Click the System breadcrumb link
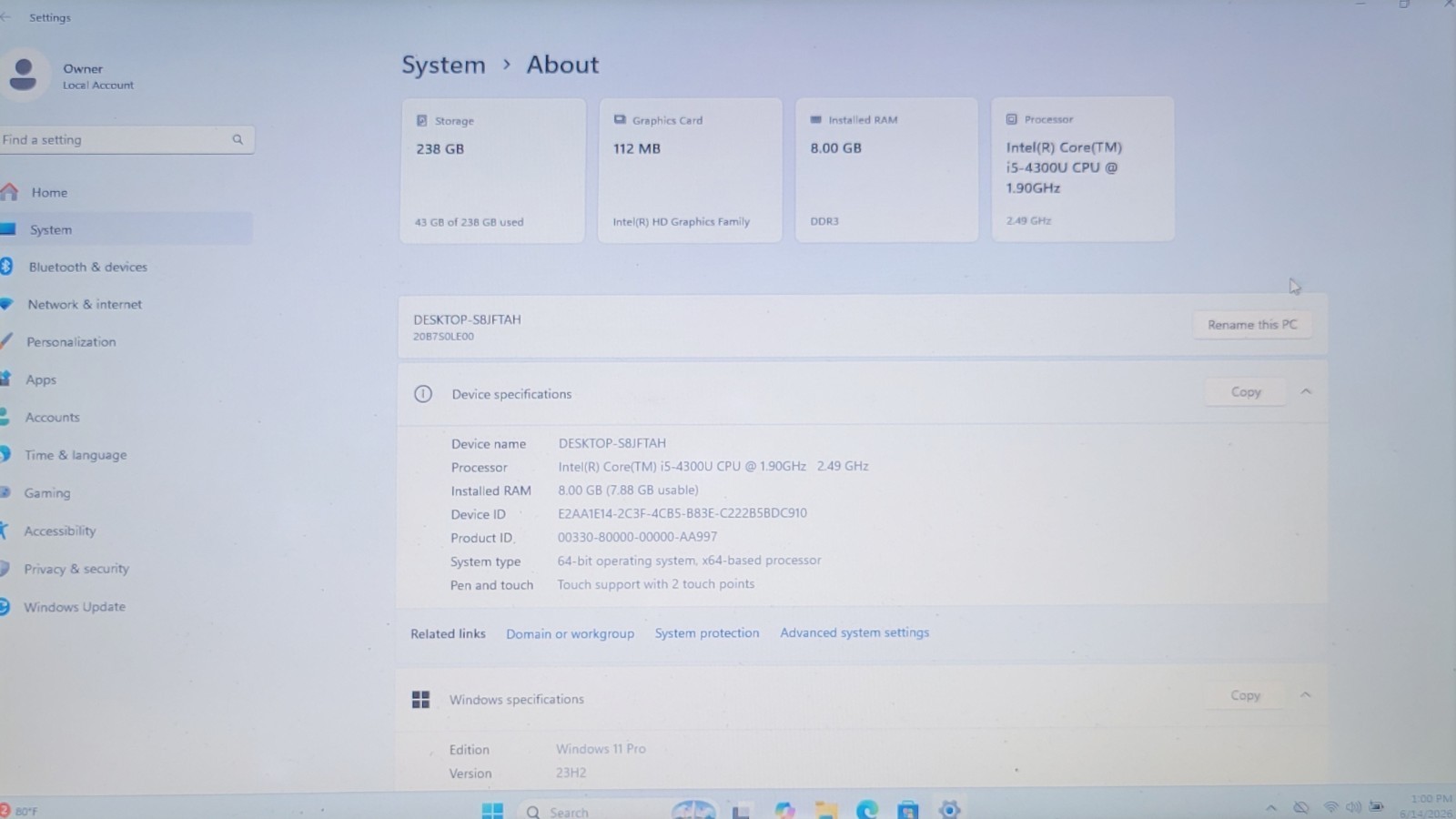 coord(444,65)
